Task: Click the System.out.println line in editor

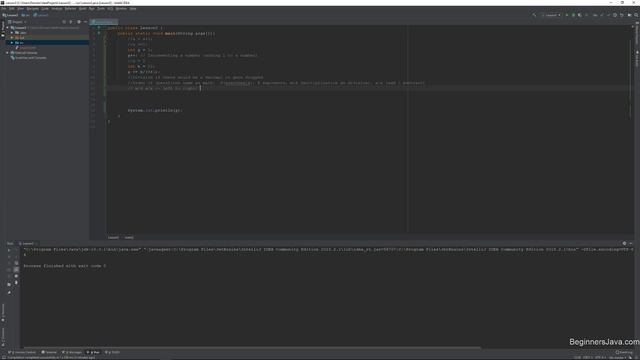Action: (x=155, y=110)
